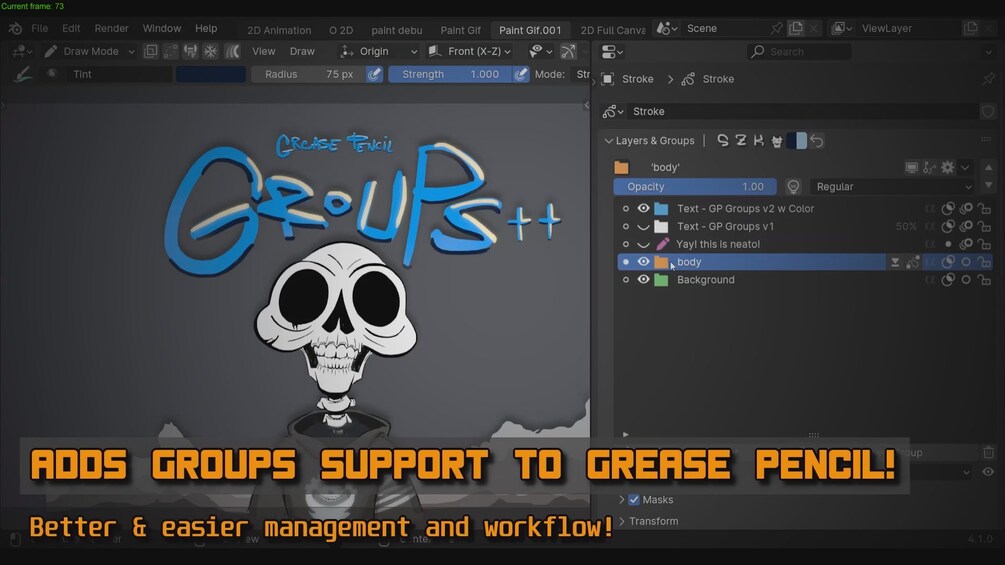Screen dimensions: 1005x565
Task: Toggle fake user shield for Stroke data
Action: coord(988,111)
